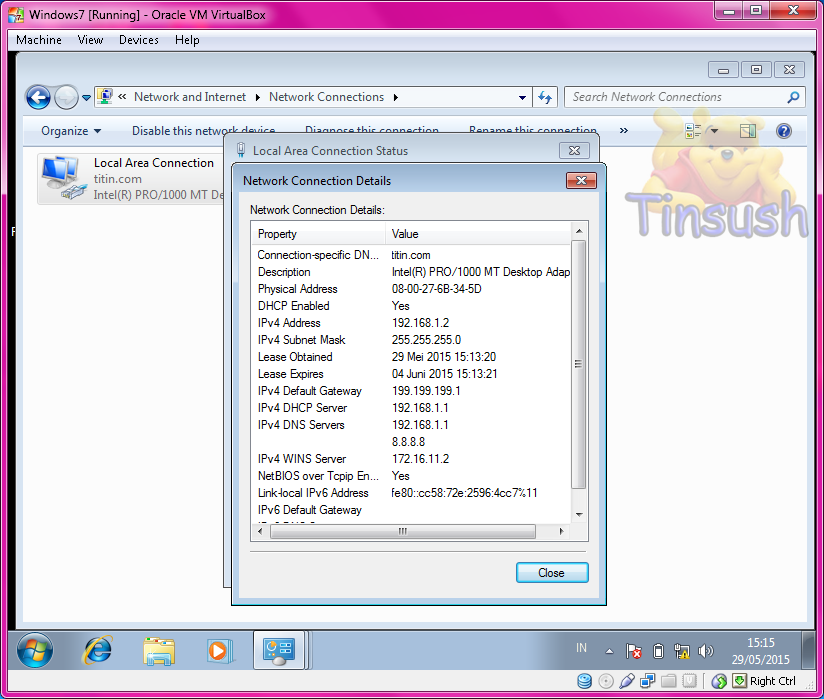Screen dimensions: 824x699
Task: Open Windows Explorer from taskbar
Action: click(x=159, y=651)
